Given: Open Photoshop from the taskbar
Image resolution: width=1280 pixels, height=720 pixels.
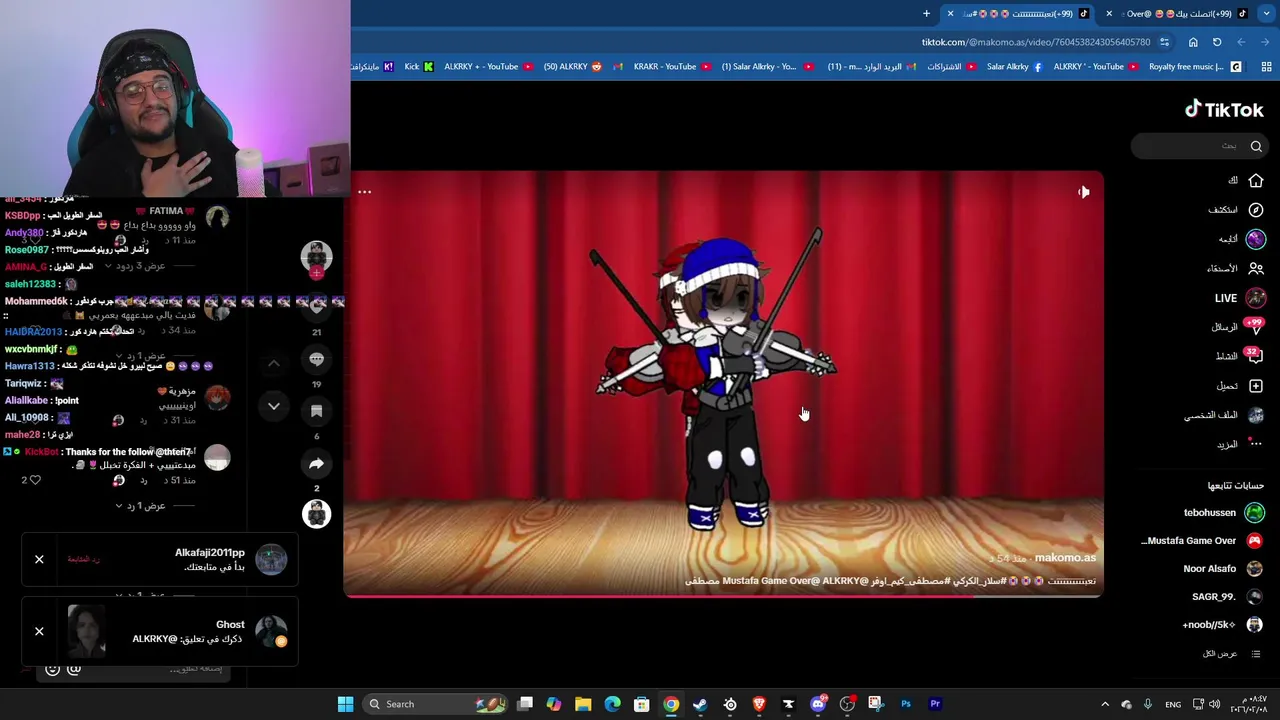Looking at the screenshot, I should pos(906,704).
